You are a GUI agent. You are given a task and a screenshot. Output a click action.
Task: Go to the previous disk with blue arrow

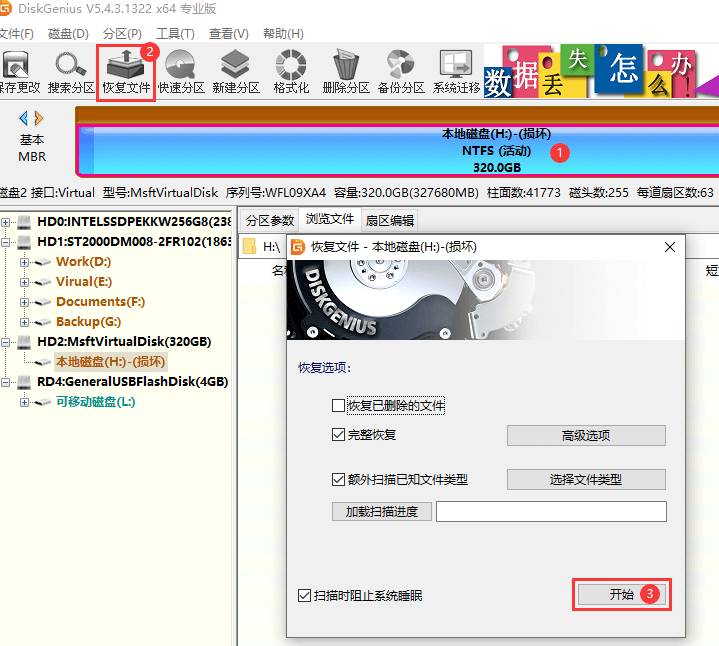point(23,118)
